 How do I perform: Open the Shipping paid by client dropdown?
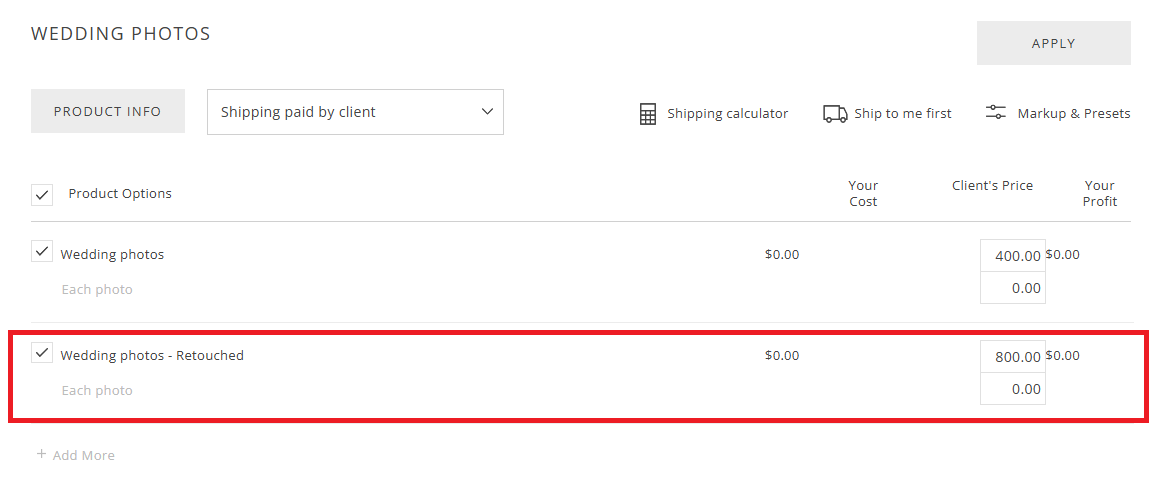(x=355, y=112)
